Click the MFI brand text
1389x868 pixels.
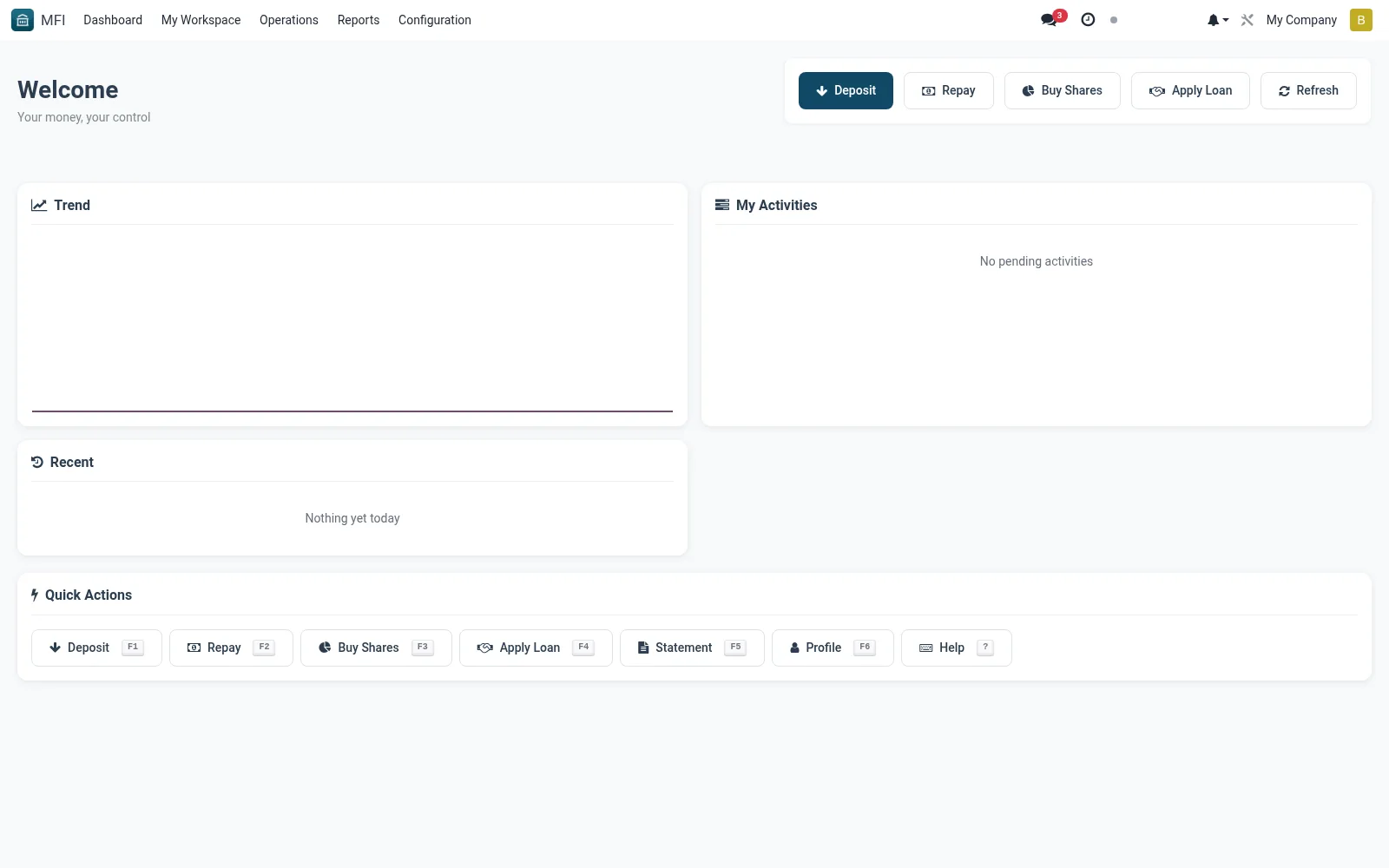pyautogui.click(x=53, y=20)
